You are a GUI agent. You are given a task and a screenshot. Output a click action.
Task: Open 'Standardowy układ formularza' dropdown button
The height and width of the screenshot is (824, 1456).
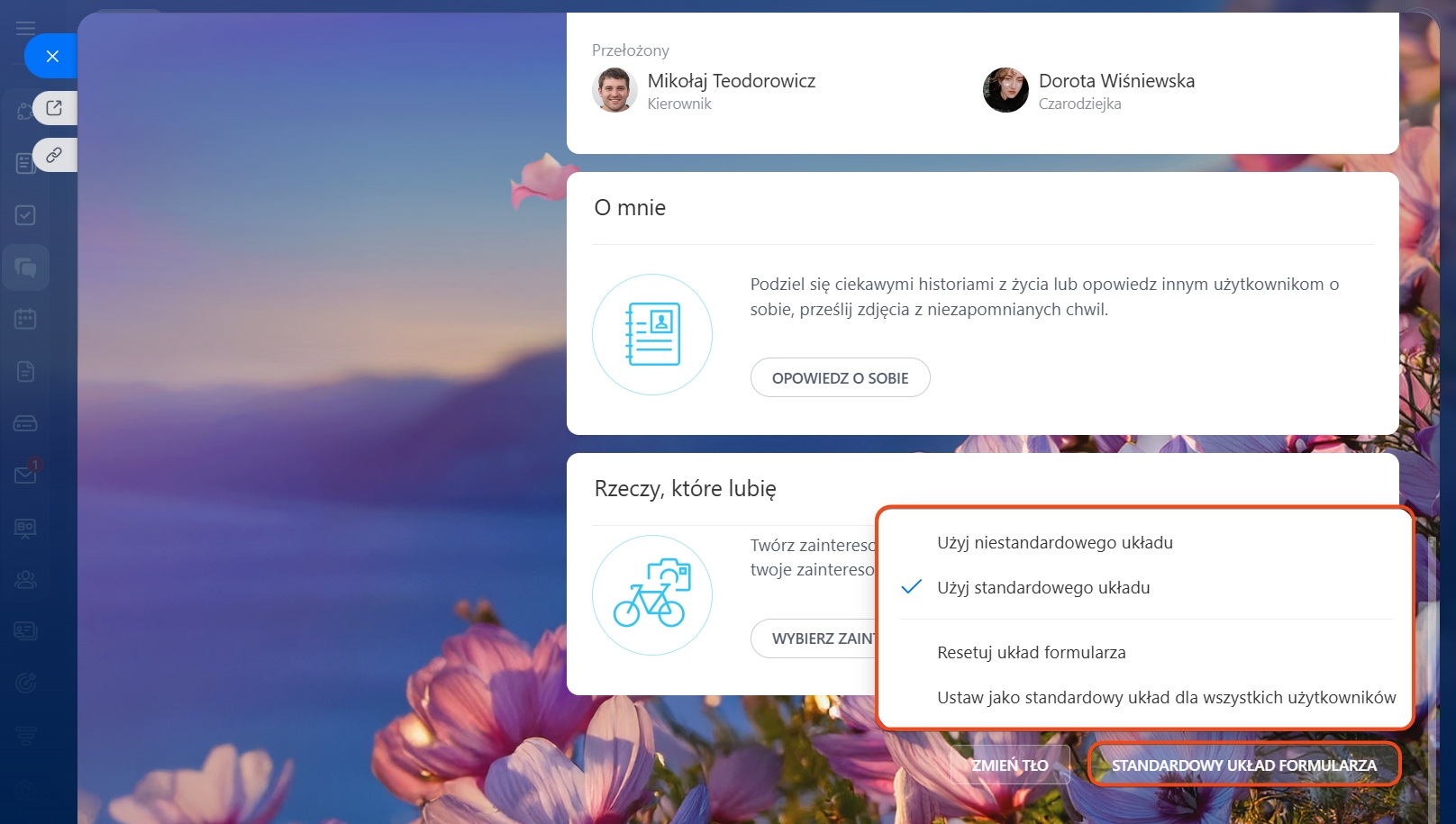tap(1243, 765)
